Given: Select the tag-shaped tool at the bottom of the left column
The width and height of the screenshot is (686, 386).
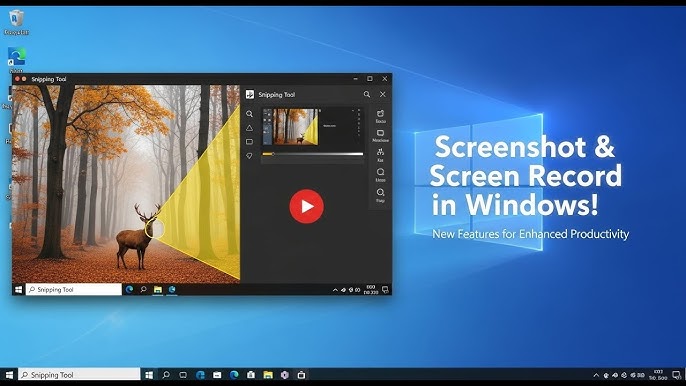Looking at the screenshot, I should (x=249, y=156).
